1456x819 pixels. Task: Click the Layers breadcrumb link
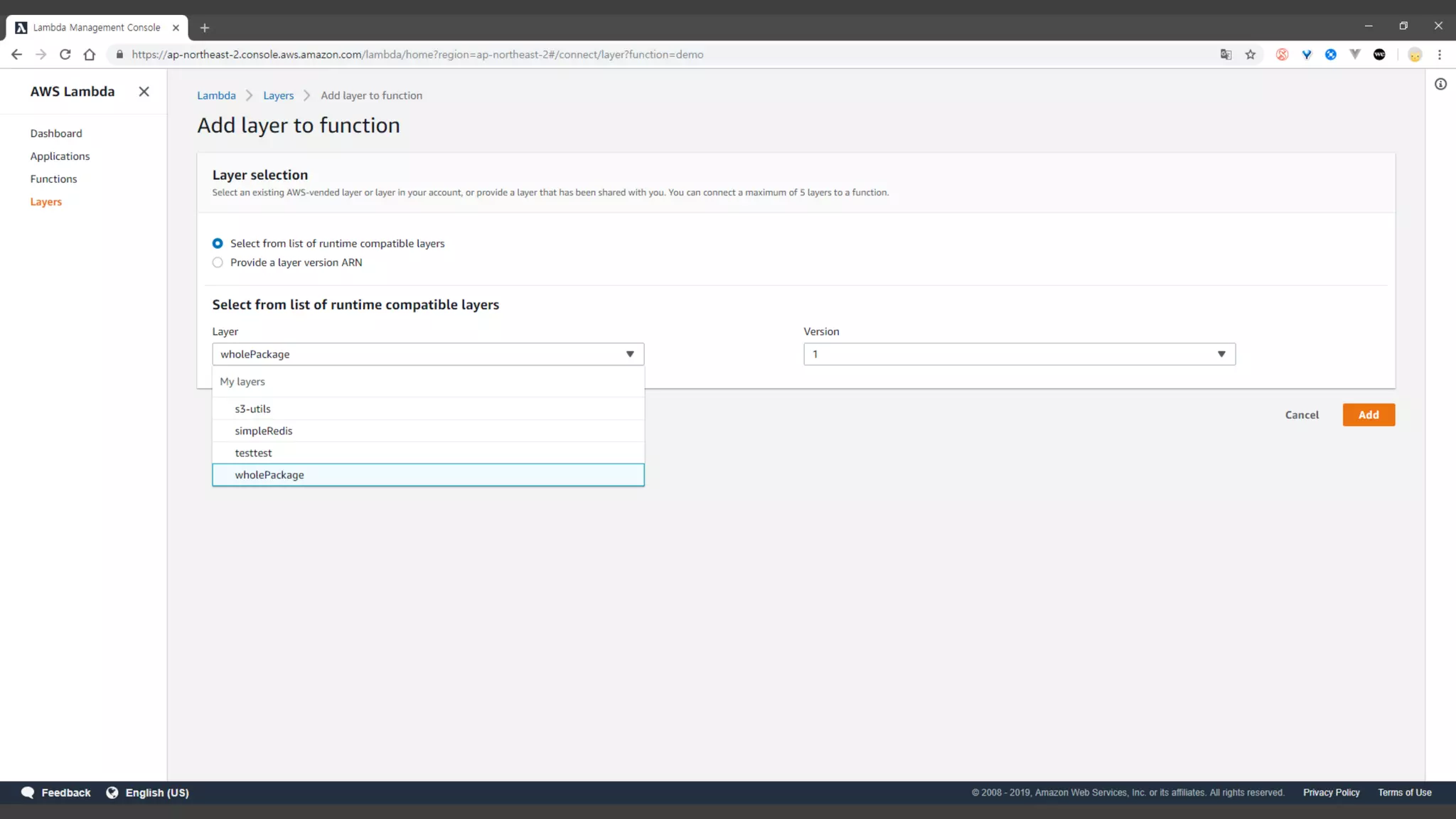tap(278, 96)
